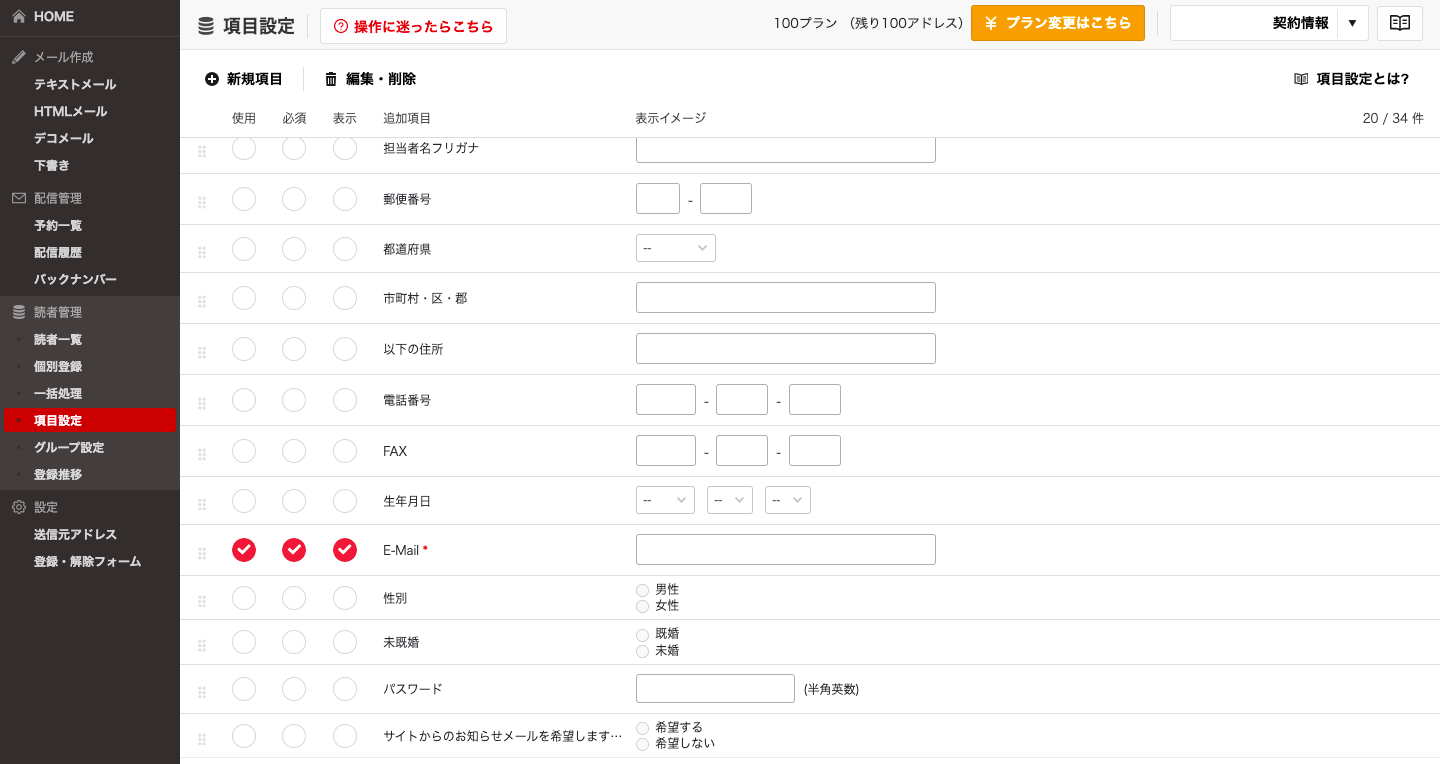Click the E-Mail text input field
1440x764 pixels.
pyautogui.click(x=785, y=550)
